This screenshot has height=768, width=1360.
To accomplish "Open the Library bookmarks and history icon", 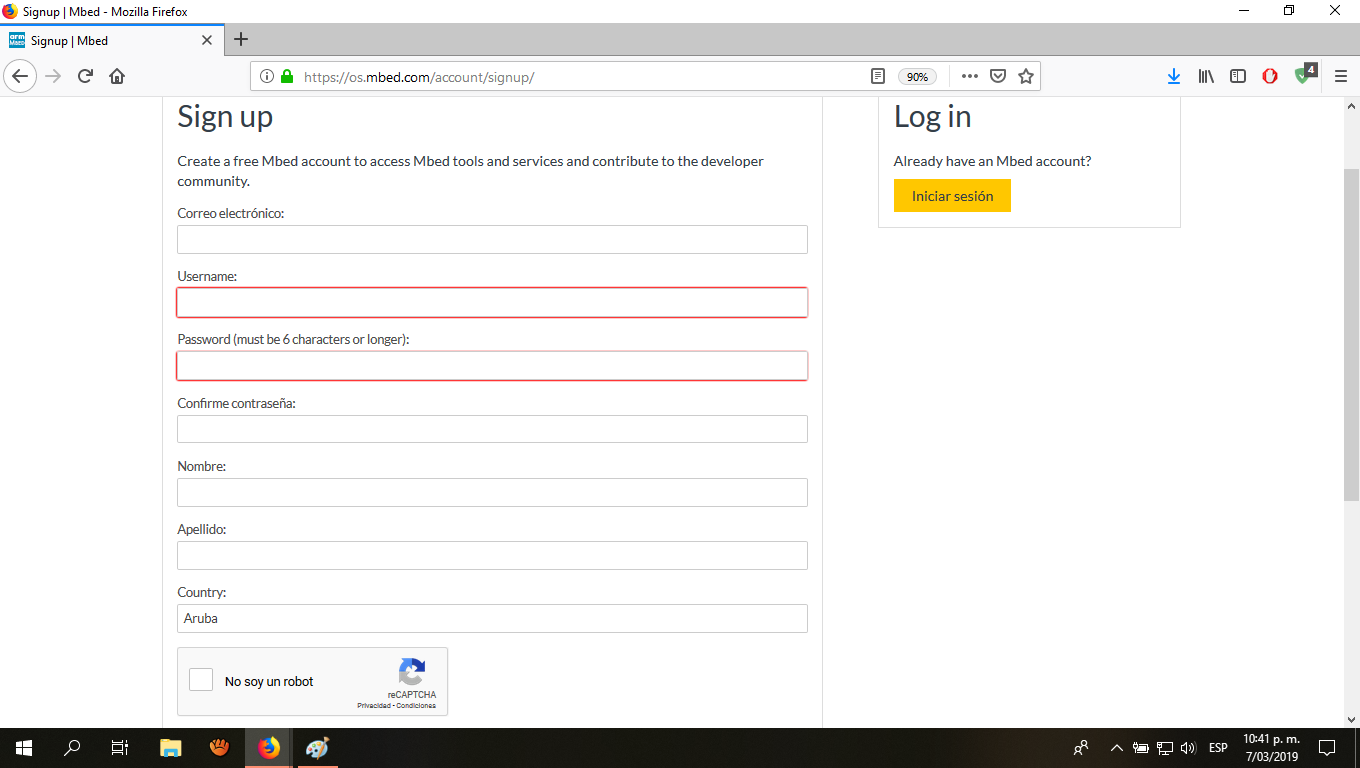I will pyautogui.click(x=1206, y=76).
